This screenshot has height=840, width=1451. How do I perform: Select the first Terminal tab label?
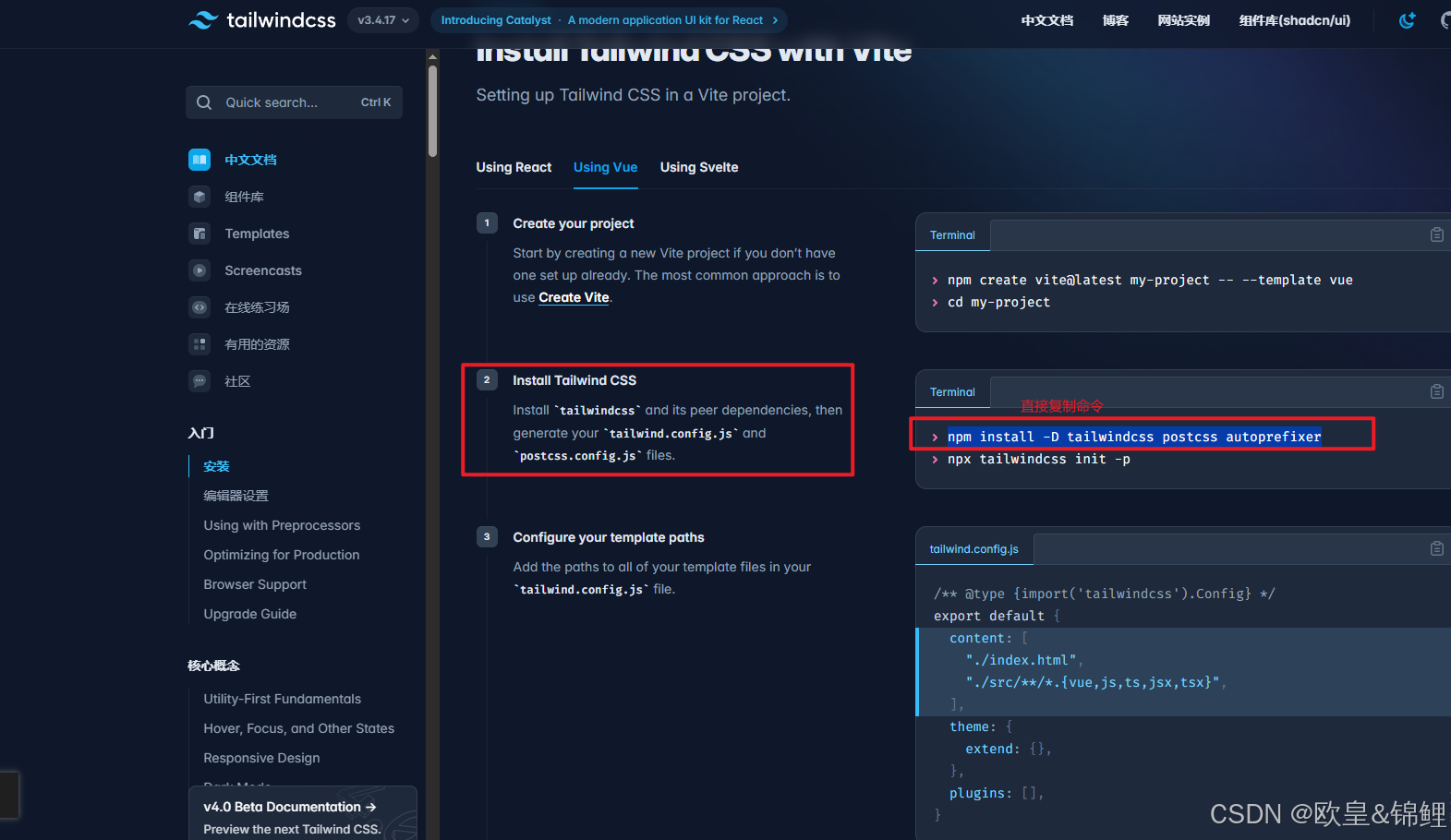952,235
